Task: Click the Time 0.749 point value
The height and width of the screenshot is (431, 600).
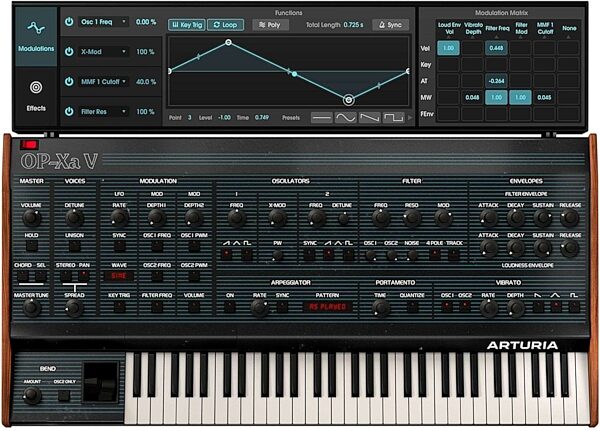Action: tap(262, 118)
